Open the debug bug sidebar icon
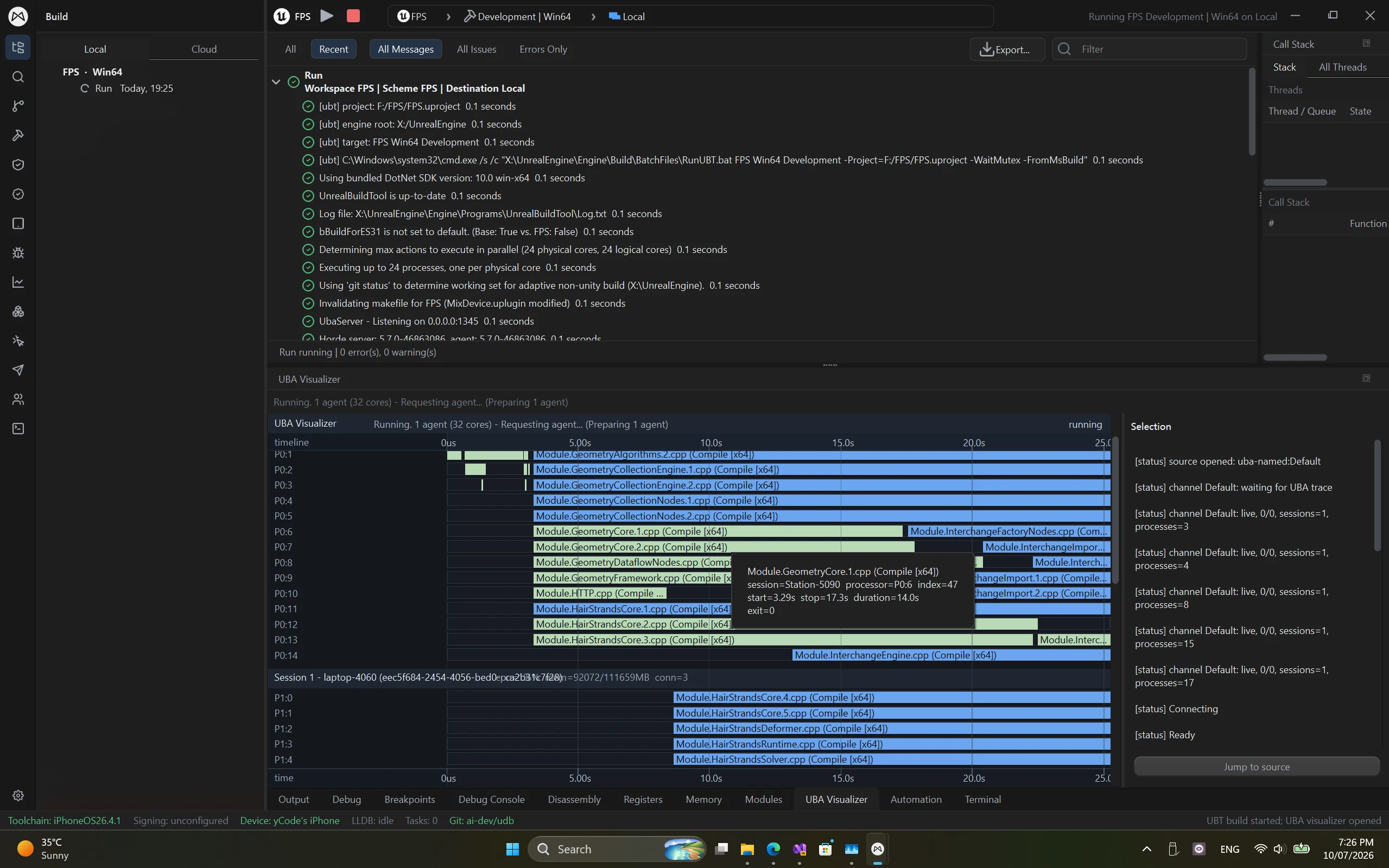Viewport: 1389px width, 868px height. tap(18, 252)
